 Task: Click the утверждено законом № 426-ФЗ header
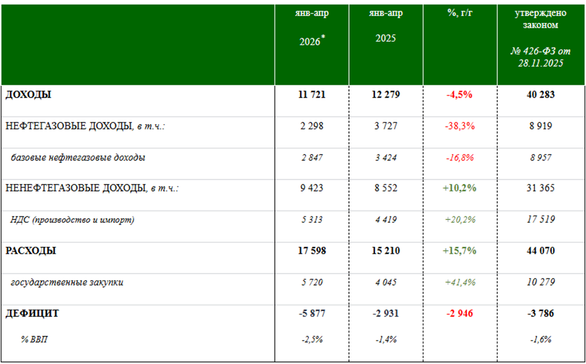tap(540, 38)
